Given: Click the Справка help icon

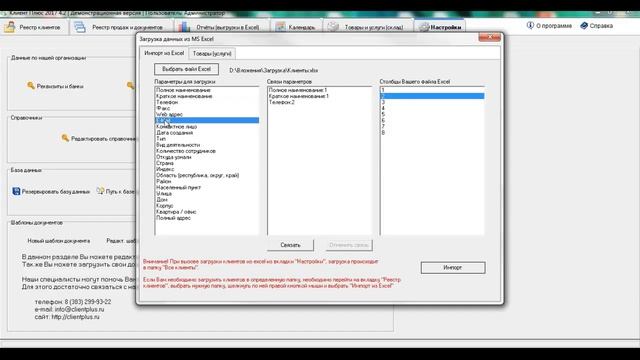Looking at the screenshot, I should [584, 25].
